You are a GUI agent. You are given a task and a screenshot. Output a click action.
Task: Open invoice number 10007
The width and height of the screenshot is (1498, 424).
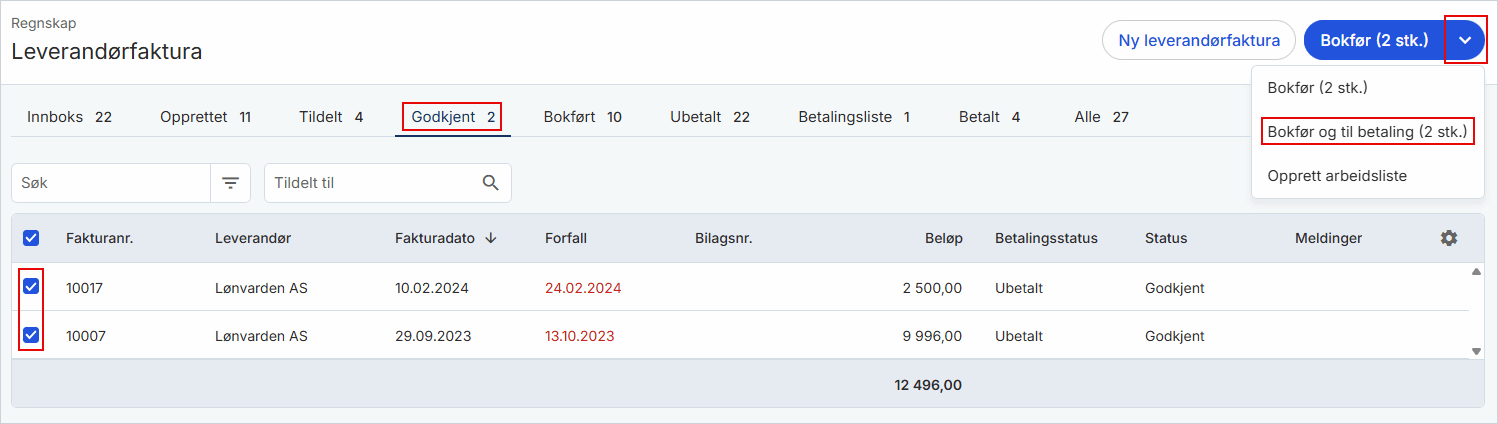85,336
